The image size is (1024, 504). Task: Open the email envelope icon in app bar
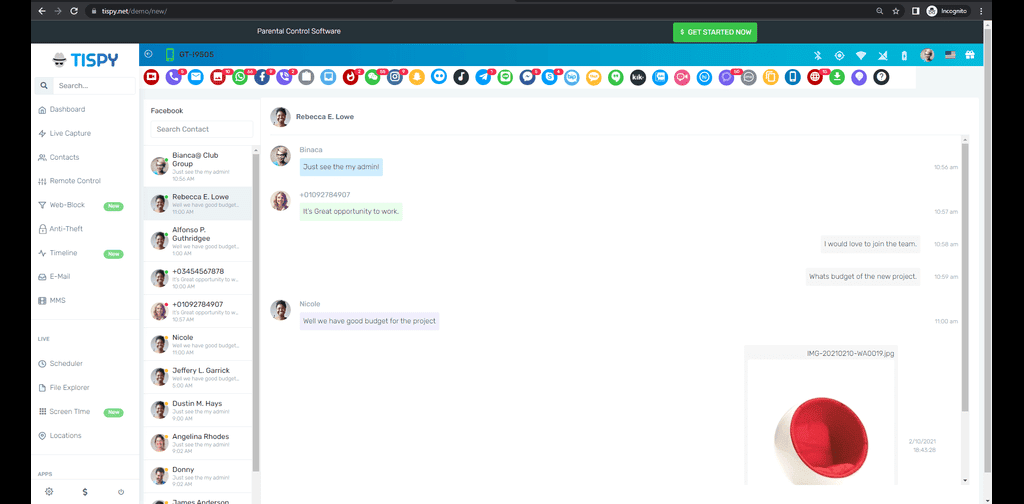pyautogui.click(x=195, y=77)
